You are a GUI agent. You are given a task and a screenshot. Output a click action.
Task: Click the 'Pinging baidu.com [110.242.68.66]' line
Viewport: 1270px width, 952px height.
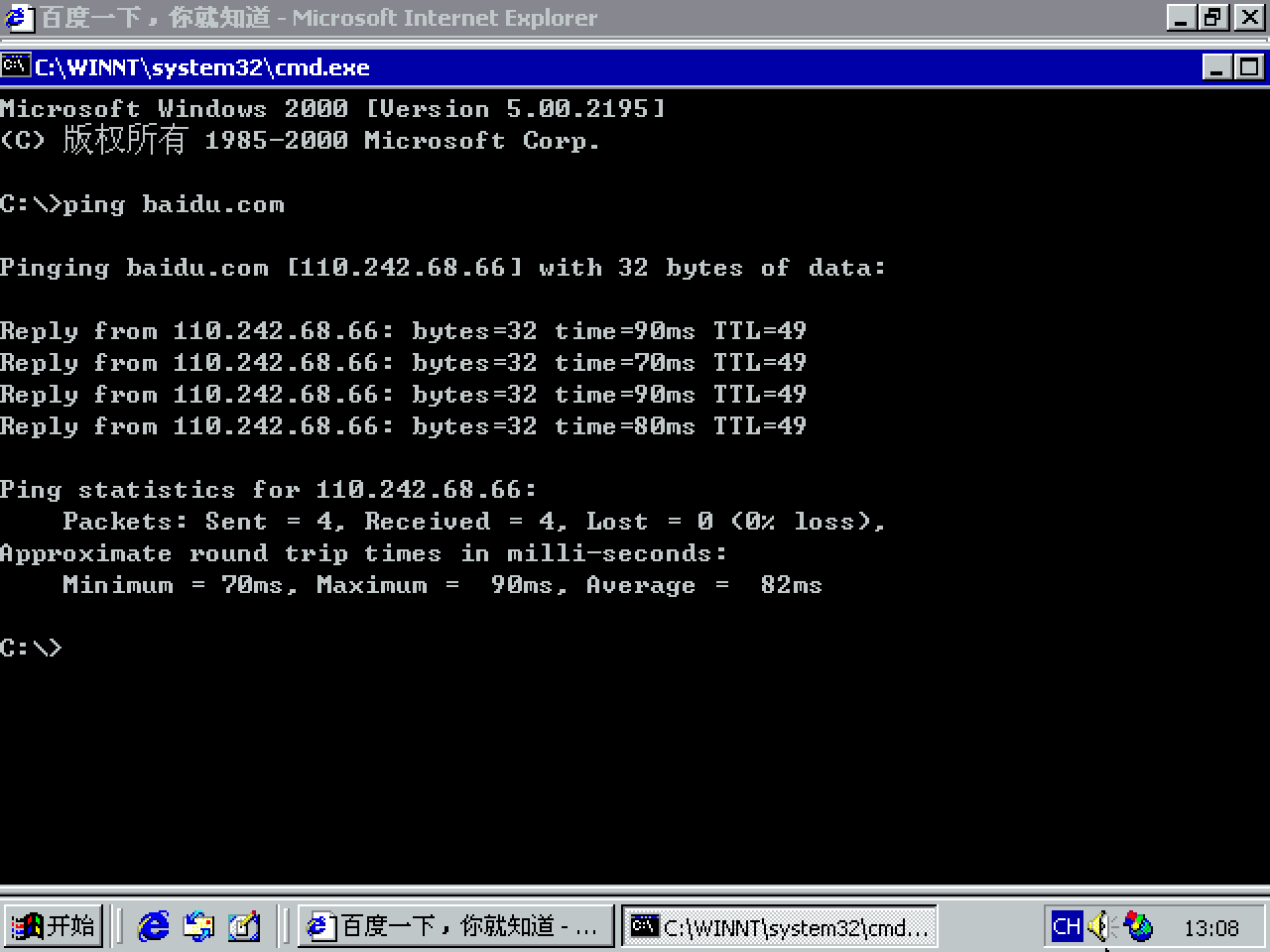coord(443,268)
